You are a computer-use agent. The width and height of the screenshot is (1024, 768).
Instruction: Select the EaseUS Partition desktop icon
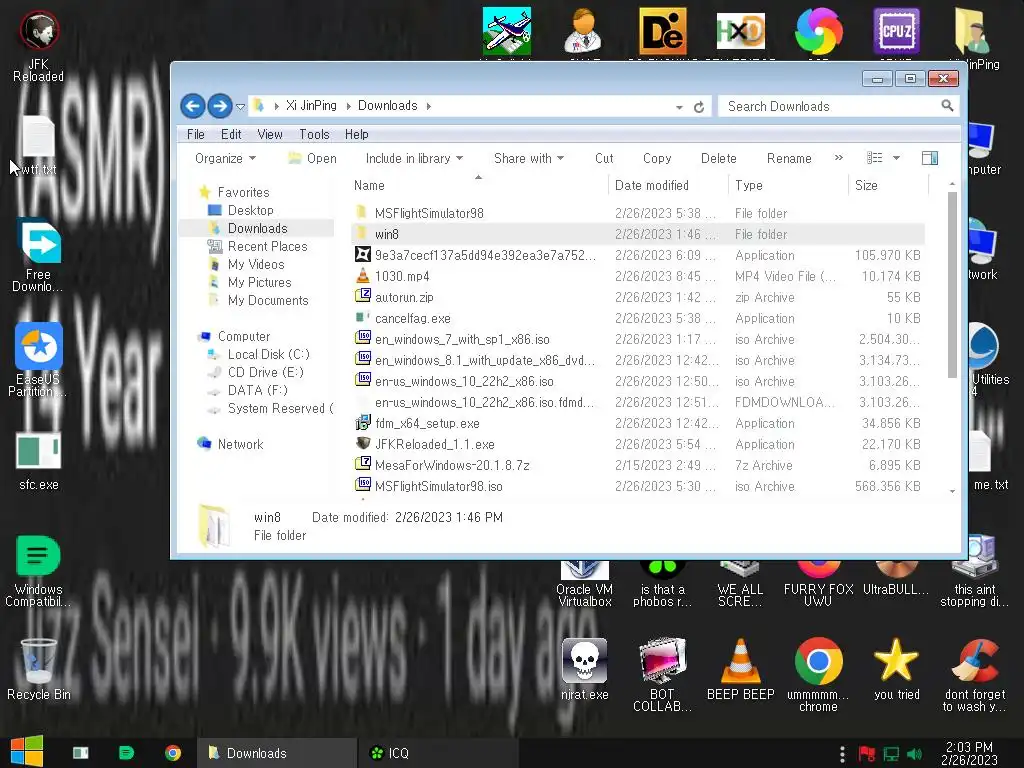[39, 359]
